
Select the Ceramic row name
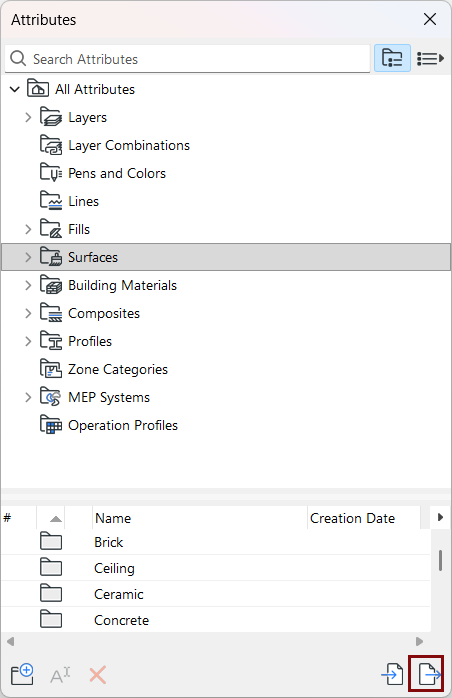click(119, 594)
